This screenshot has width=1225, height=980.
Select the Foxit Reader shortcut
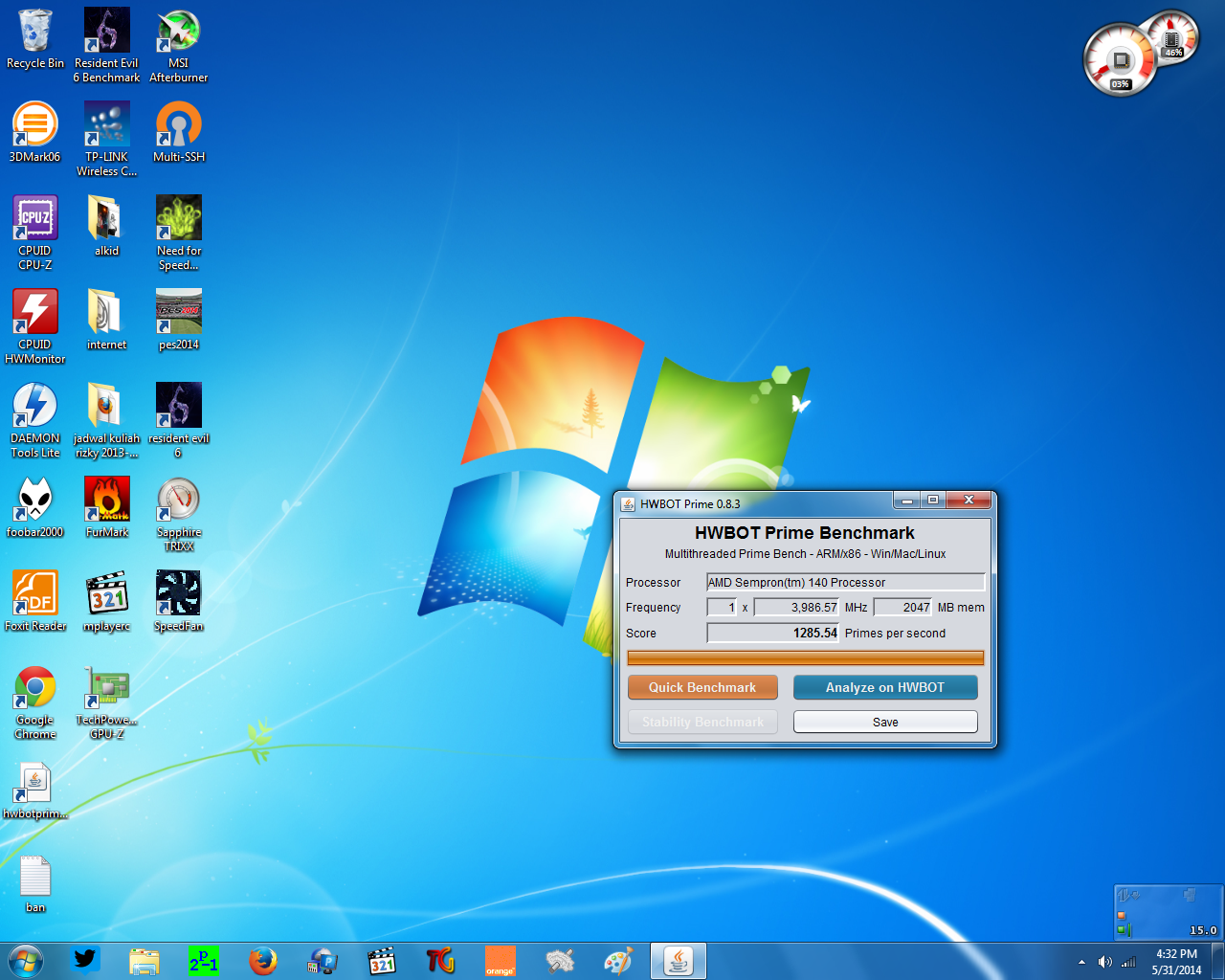[35, 601]
